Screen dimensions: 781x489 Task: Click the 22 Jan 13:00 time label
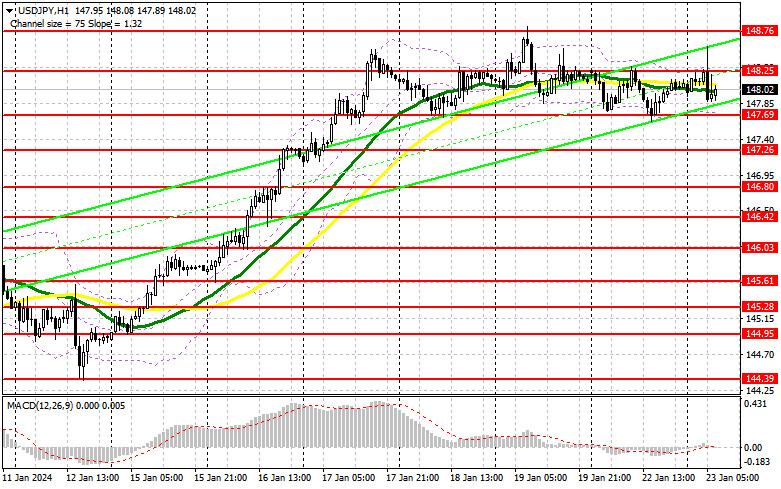pos(668,478)
